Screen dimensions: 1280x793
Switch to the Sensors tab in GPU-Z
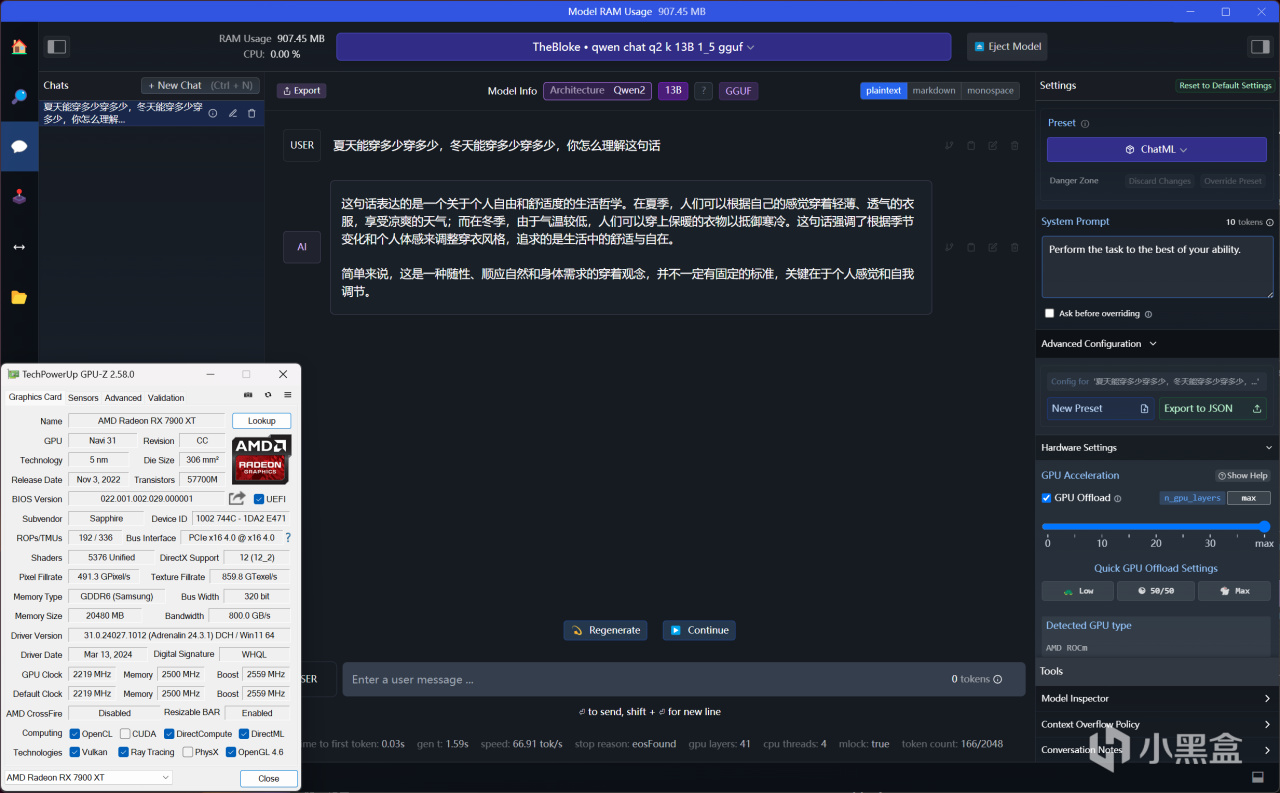tap(83, 398)
